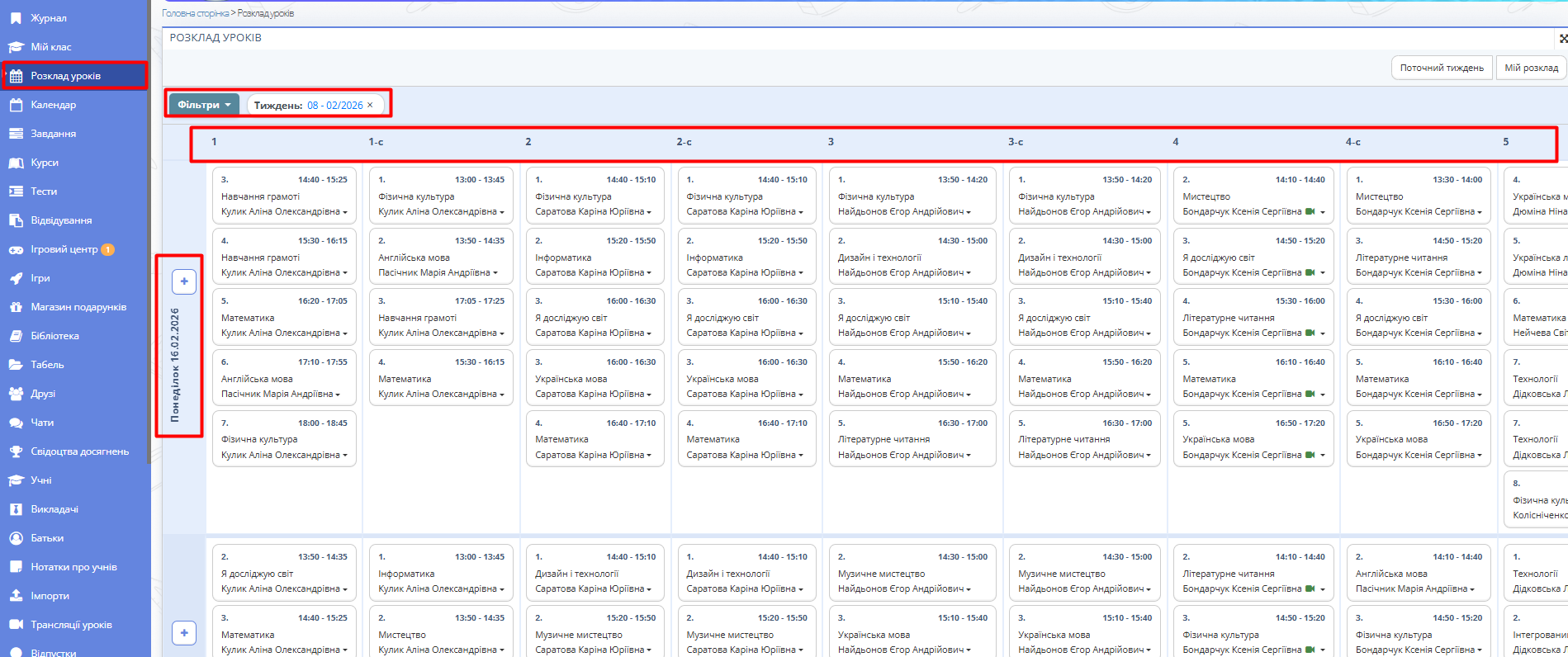Click the Імпорти upload icon
This screenshot has height=657, width=1568.
[x=16, y=596]
